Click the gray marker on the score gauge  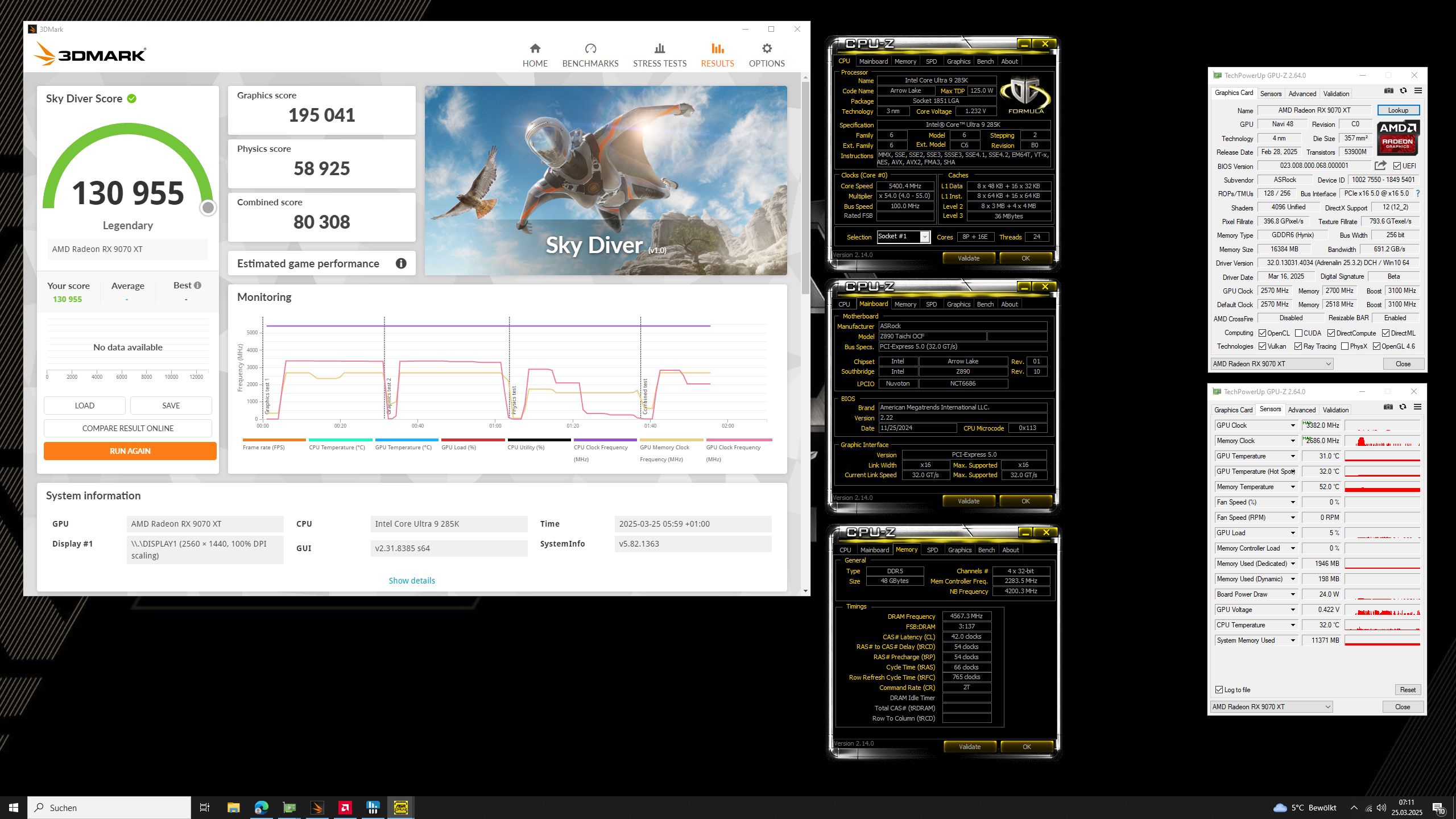[x=208, y=208]
